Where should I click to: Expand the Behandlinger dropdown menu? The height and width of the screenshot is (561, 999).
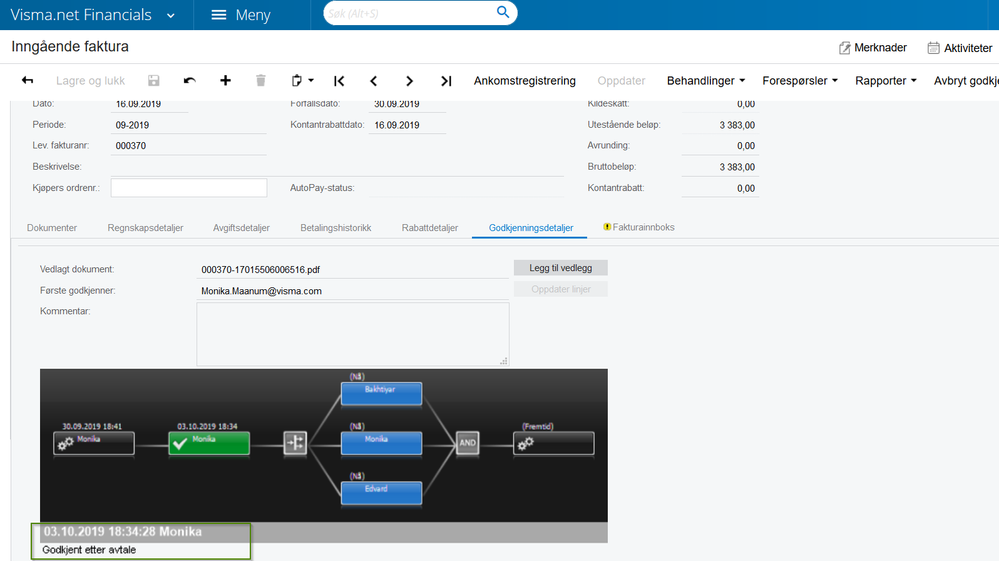tap(706, 81)
